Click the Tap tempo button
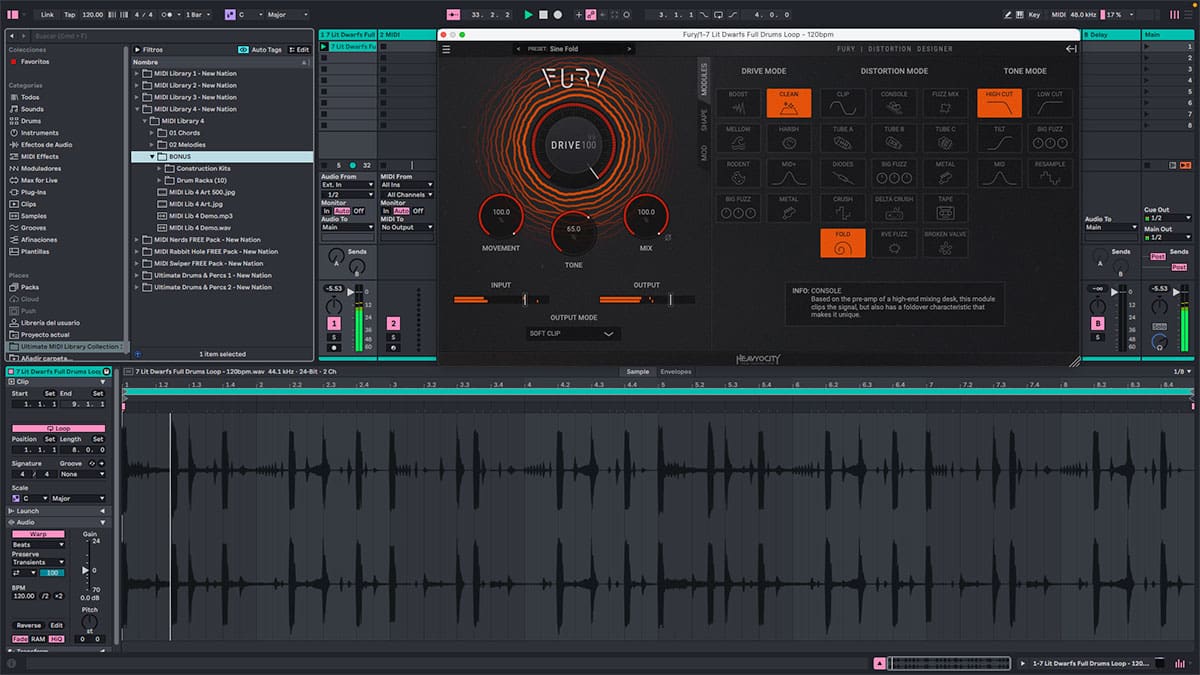This screenshot has height=675, width=1200. coord(69,15)
